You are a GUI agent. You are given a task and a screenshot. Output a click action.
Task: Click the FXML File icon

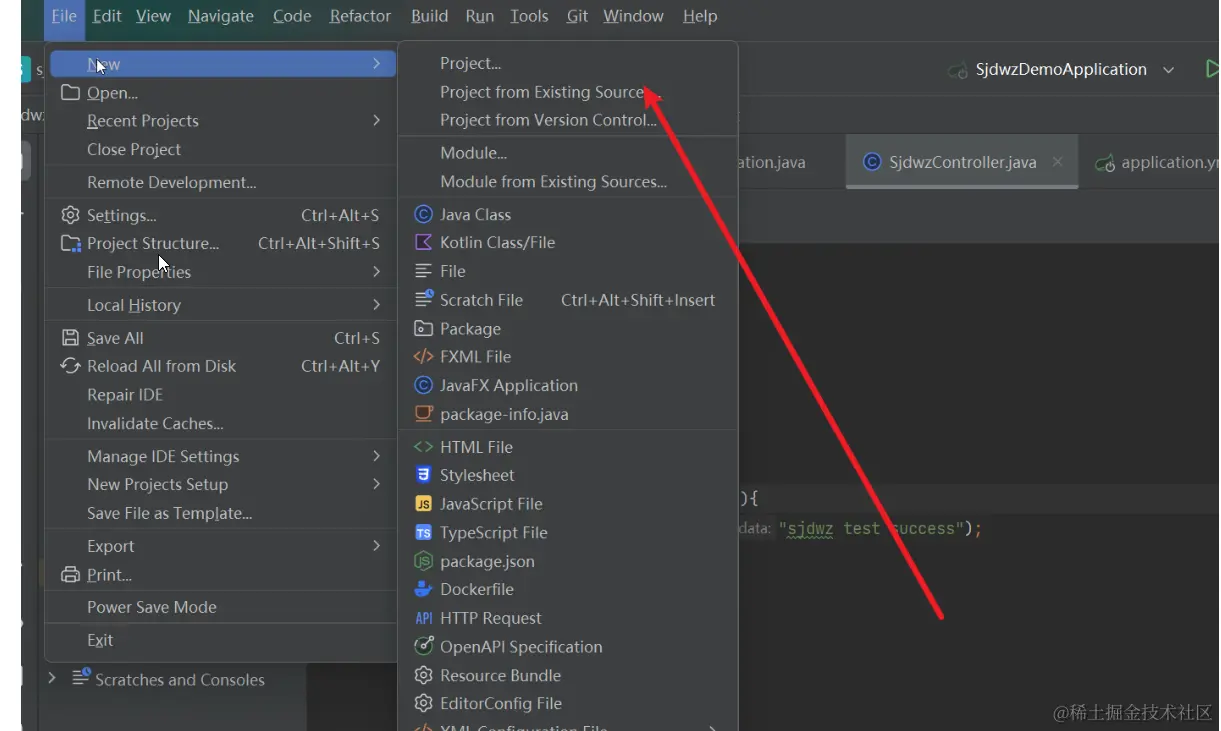pyautogui.click(x=423, y=356)
